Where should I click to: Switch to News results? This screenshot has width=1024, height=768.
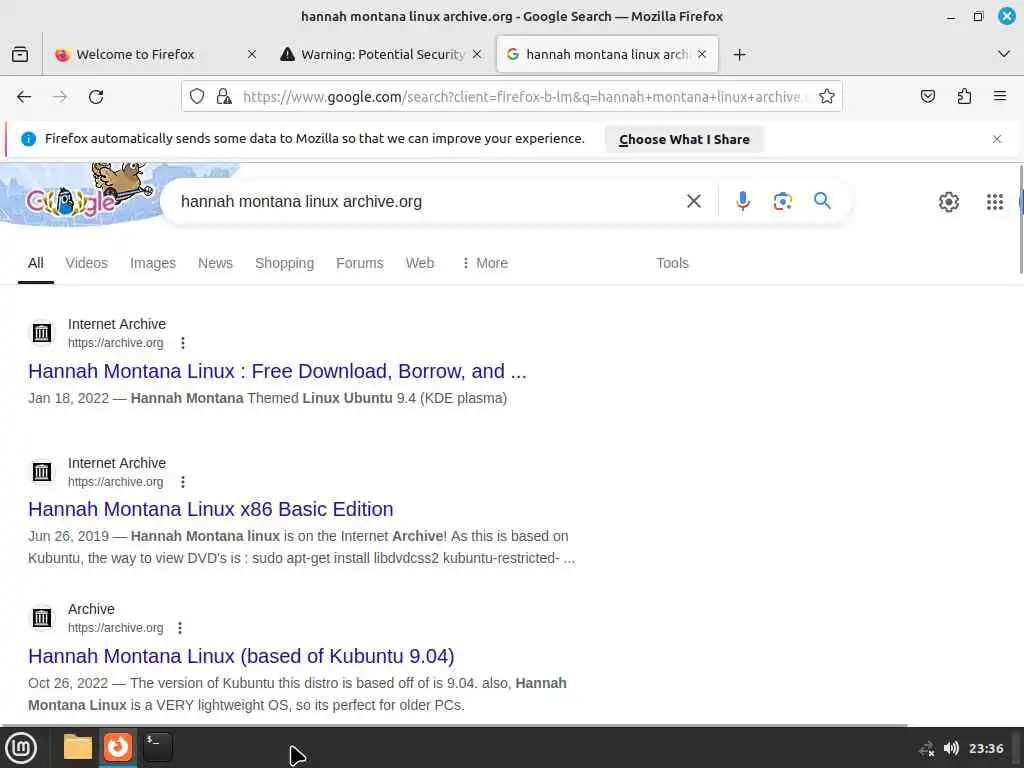click(215, 263)
